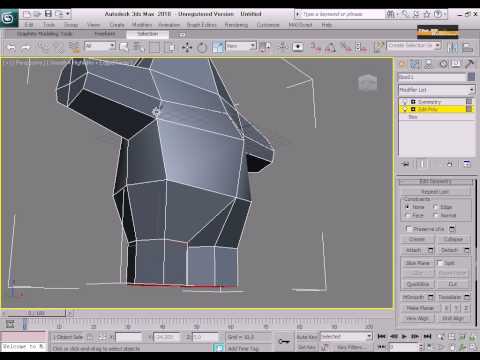Viewport: 480px width, 360px height.
Task: Click the Redo arrow in main toolbar
Action: 26,47
